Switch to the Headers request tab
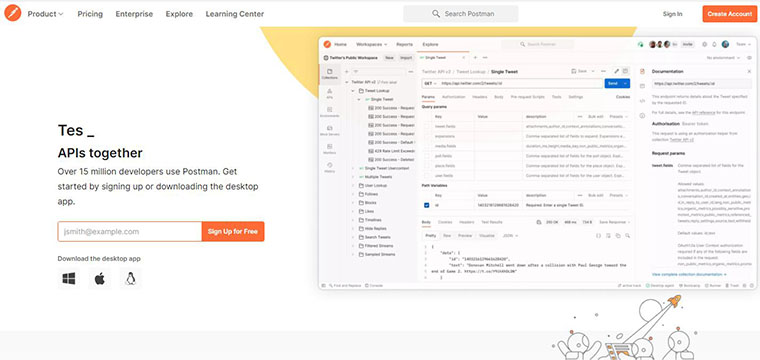760x360 pixels. (479, 97)
